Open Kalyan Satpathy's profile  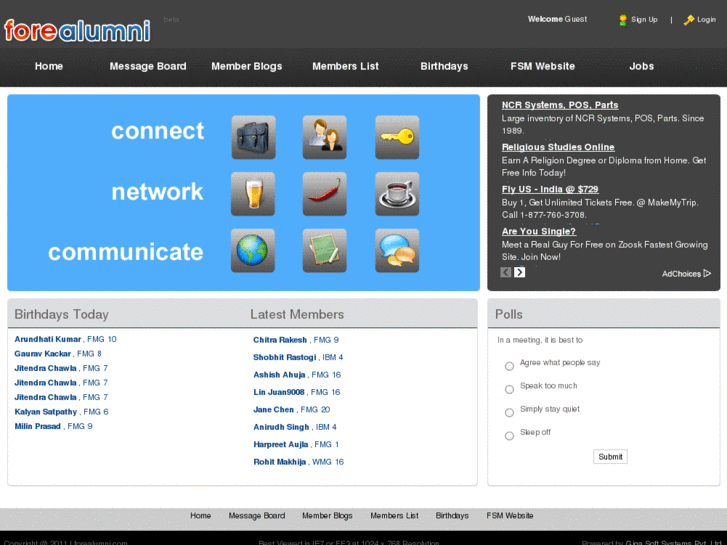point(46,412)
